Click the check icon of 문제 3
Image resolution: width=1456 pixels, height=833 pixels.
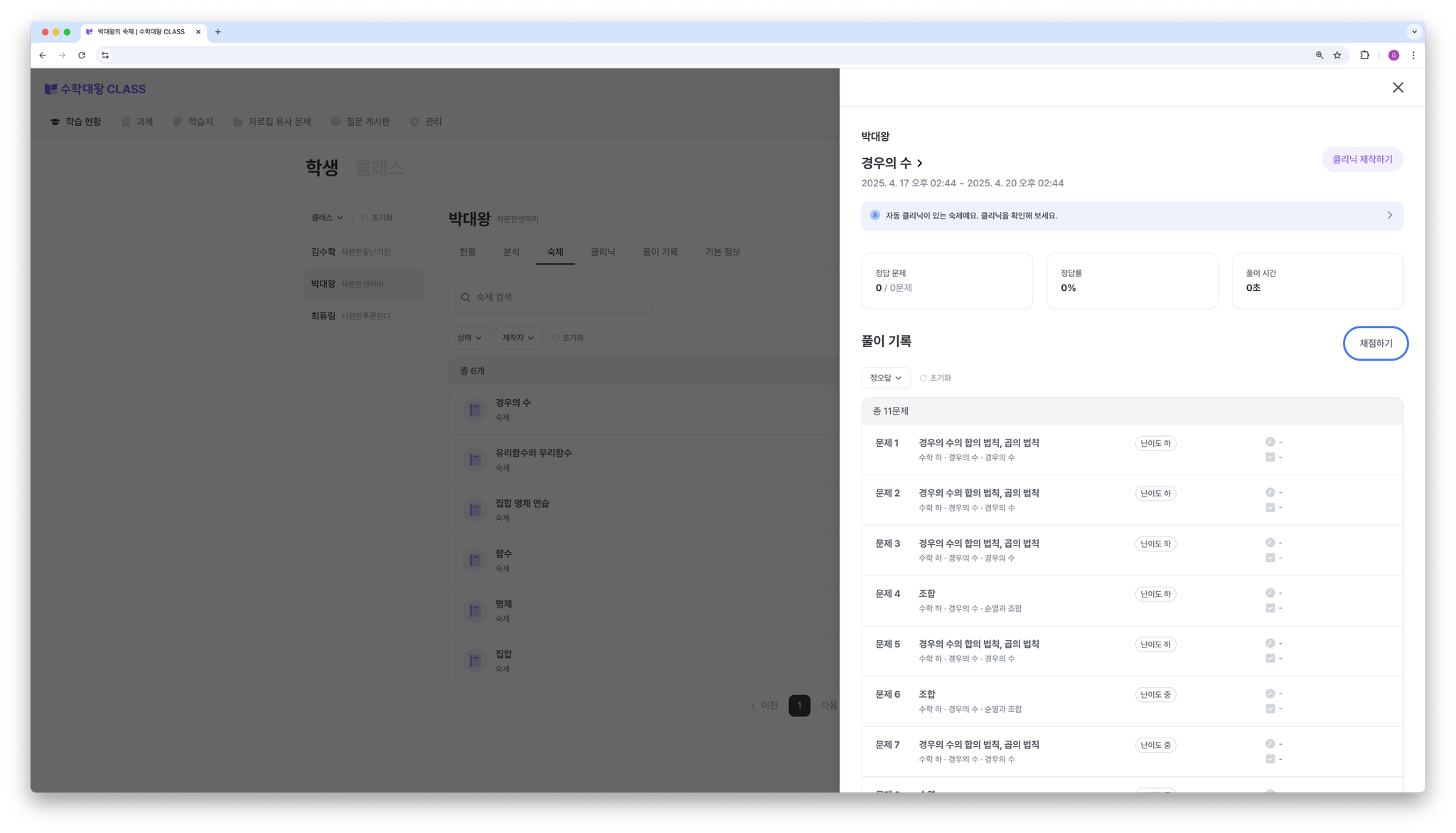coord(1270,558)
